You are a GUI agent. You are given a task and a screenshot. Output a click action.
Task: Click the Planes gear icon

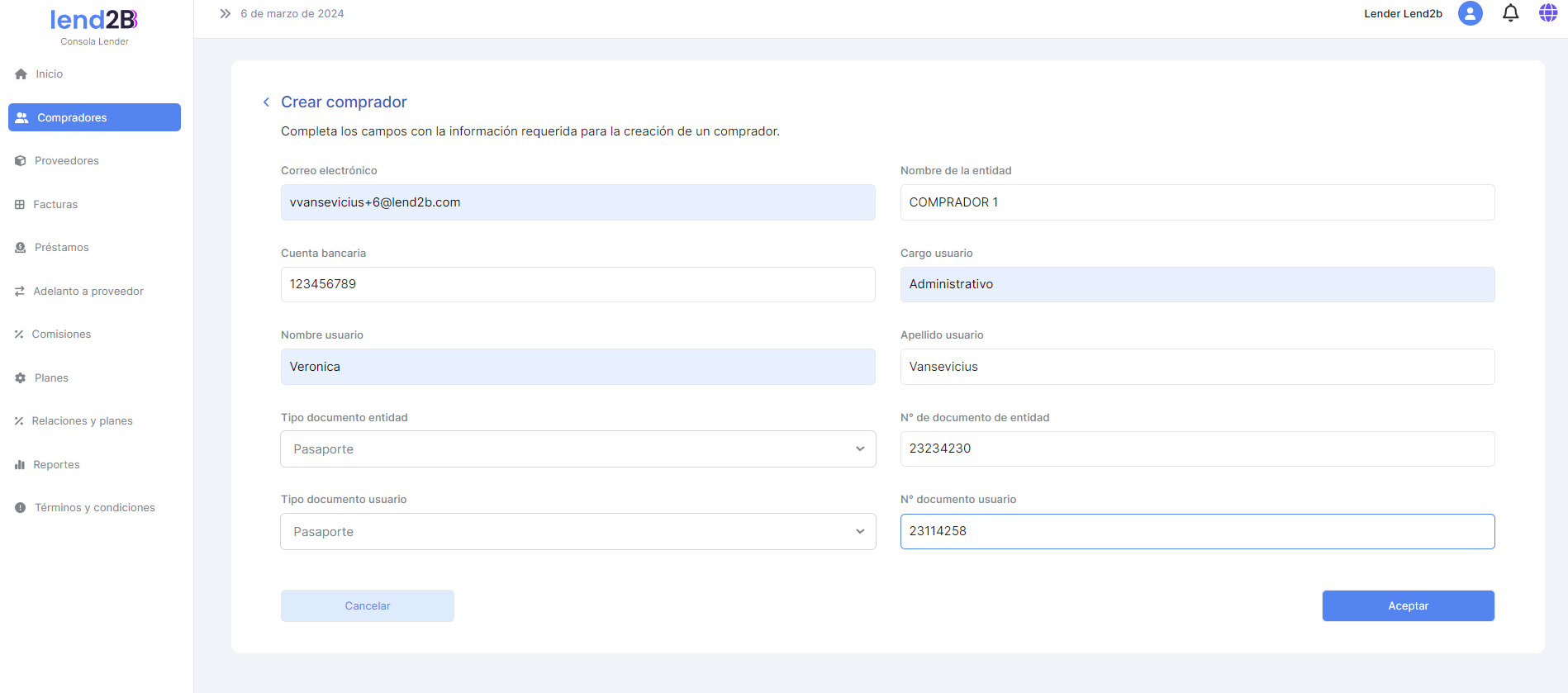pos(21,378)
